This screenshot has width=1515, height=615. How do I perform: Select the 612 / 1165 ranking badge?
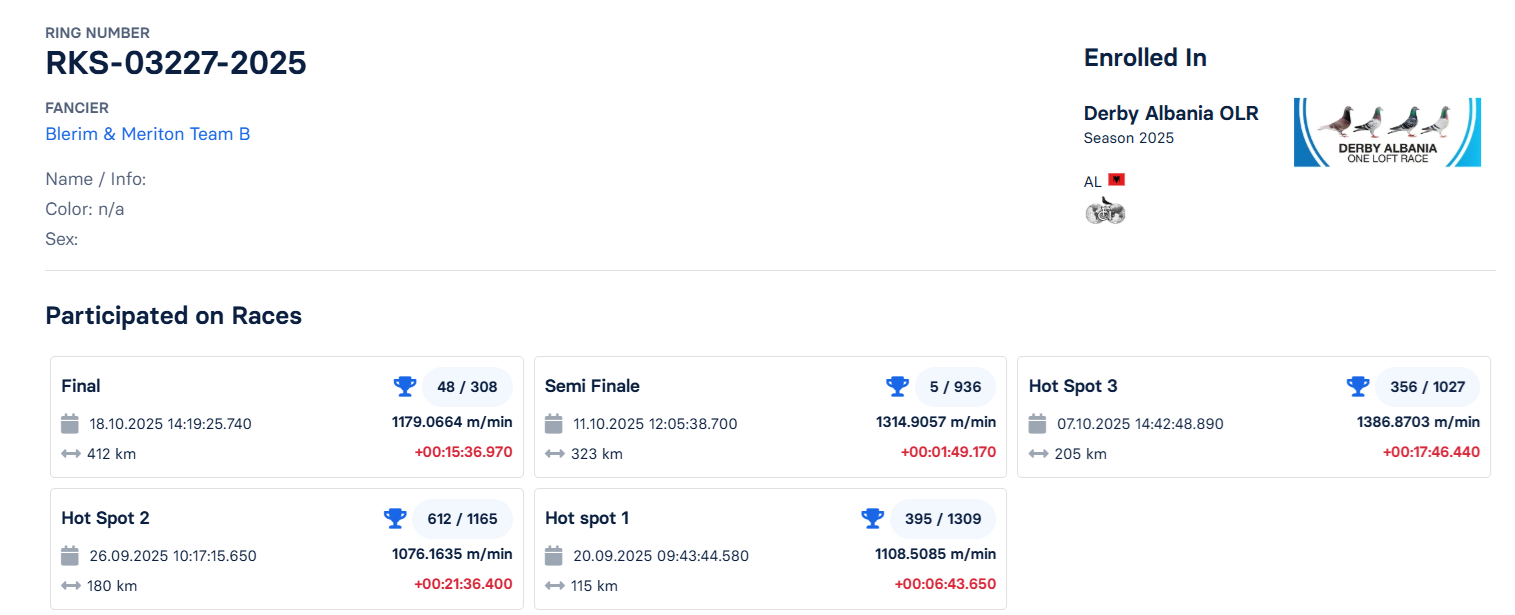click(462, 519)
